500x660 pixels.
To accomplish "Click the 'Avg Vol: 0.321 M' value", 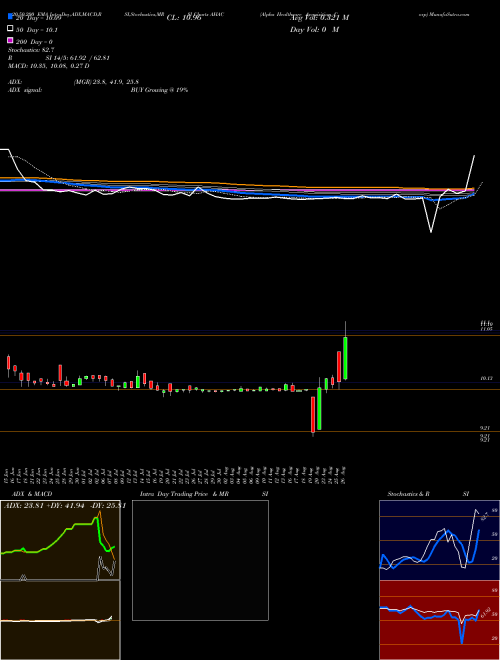I will pos(319,18).
